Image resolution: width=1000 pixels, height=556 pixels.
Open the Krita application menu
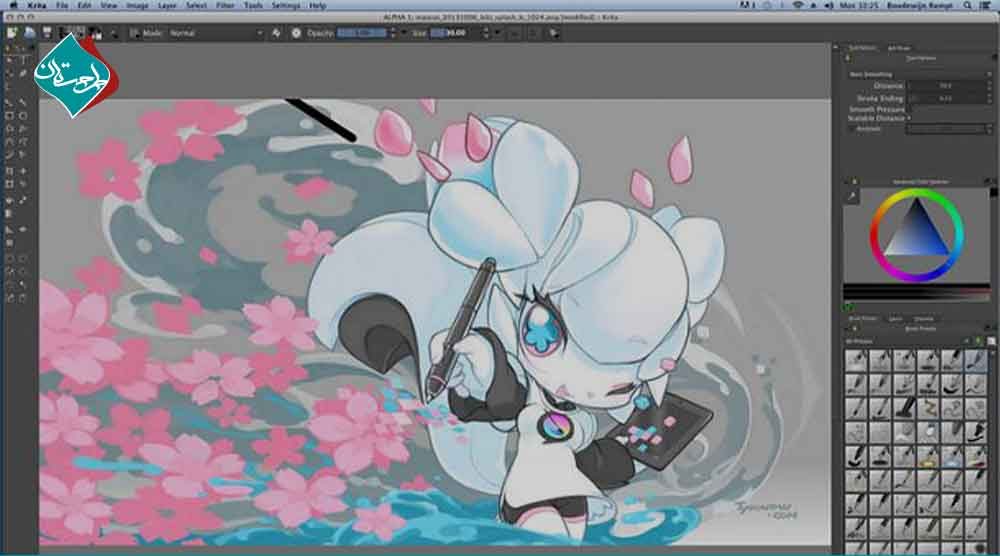pos(36,5)
